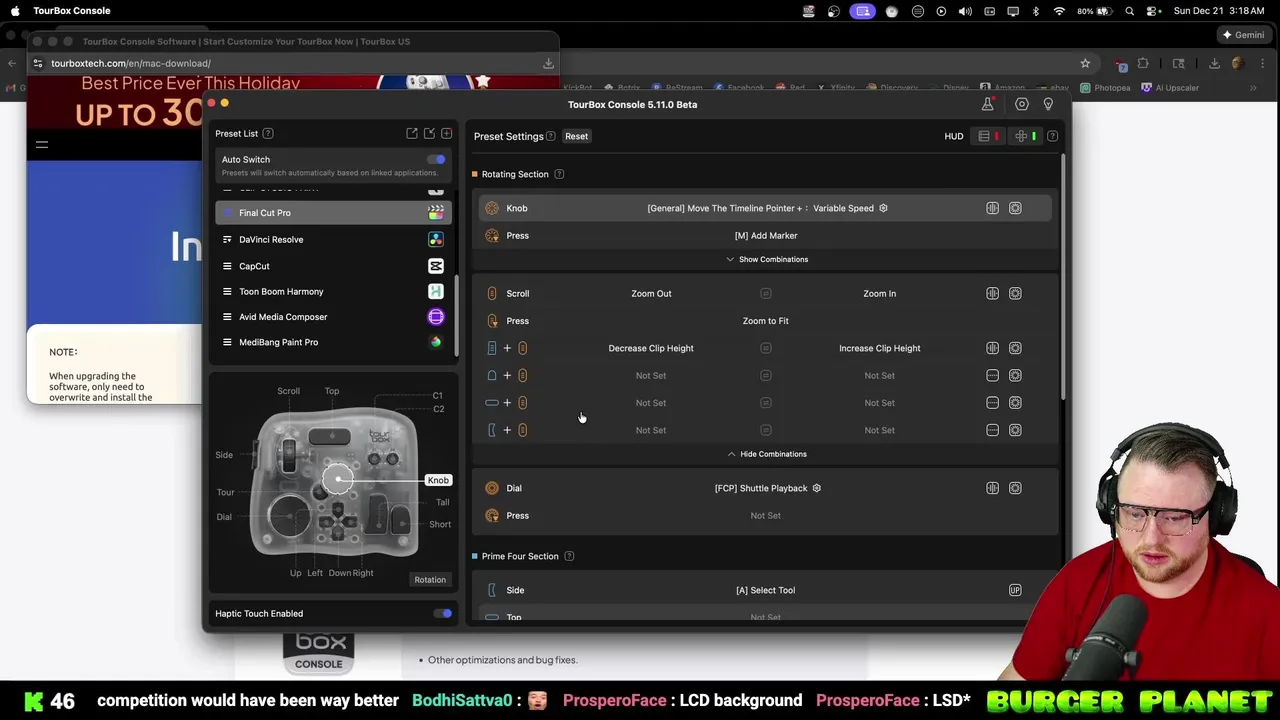Viewport: 1280px width, 720px height.
Task: Select the Avid Media Composer preset
Action: pyautogui.click(x=333, y=317)
